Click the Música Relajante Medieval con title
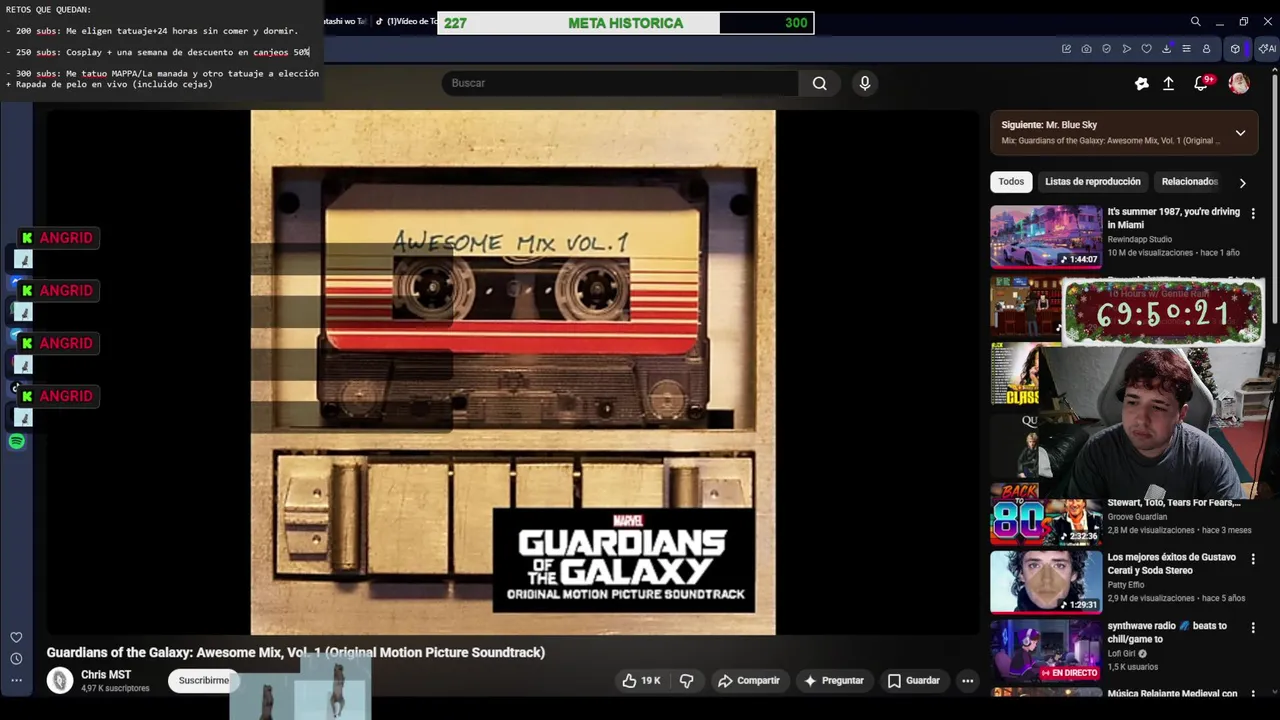The height and width of the screenshot is (720, 1280). point(1172,693)
